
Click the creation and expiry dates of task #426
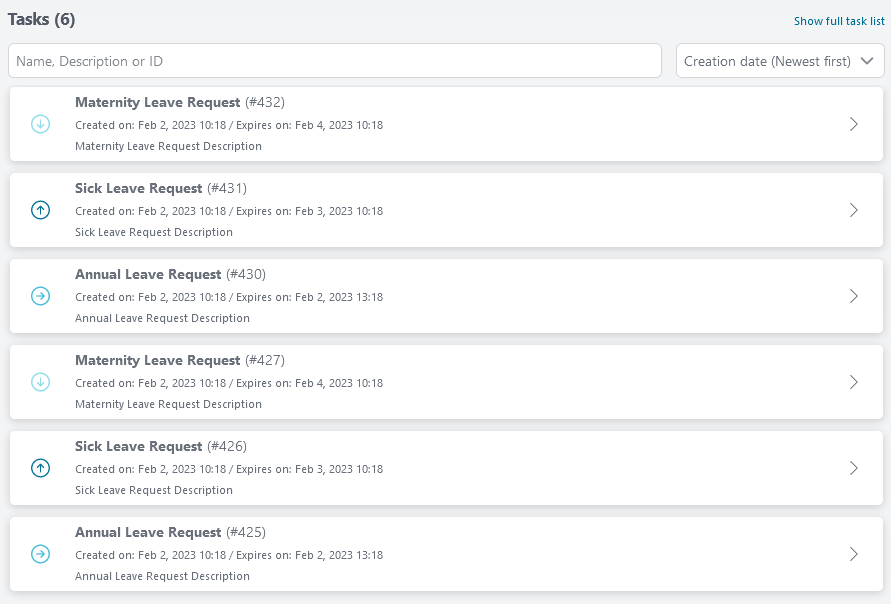point(229,469)
